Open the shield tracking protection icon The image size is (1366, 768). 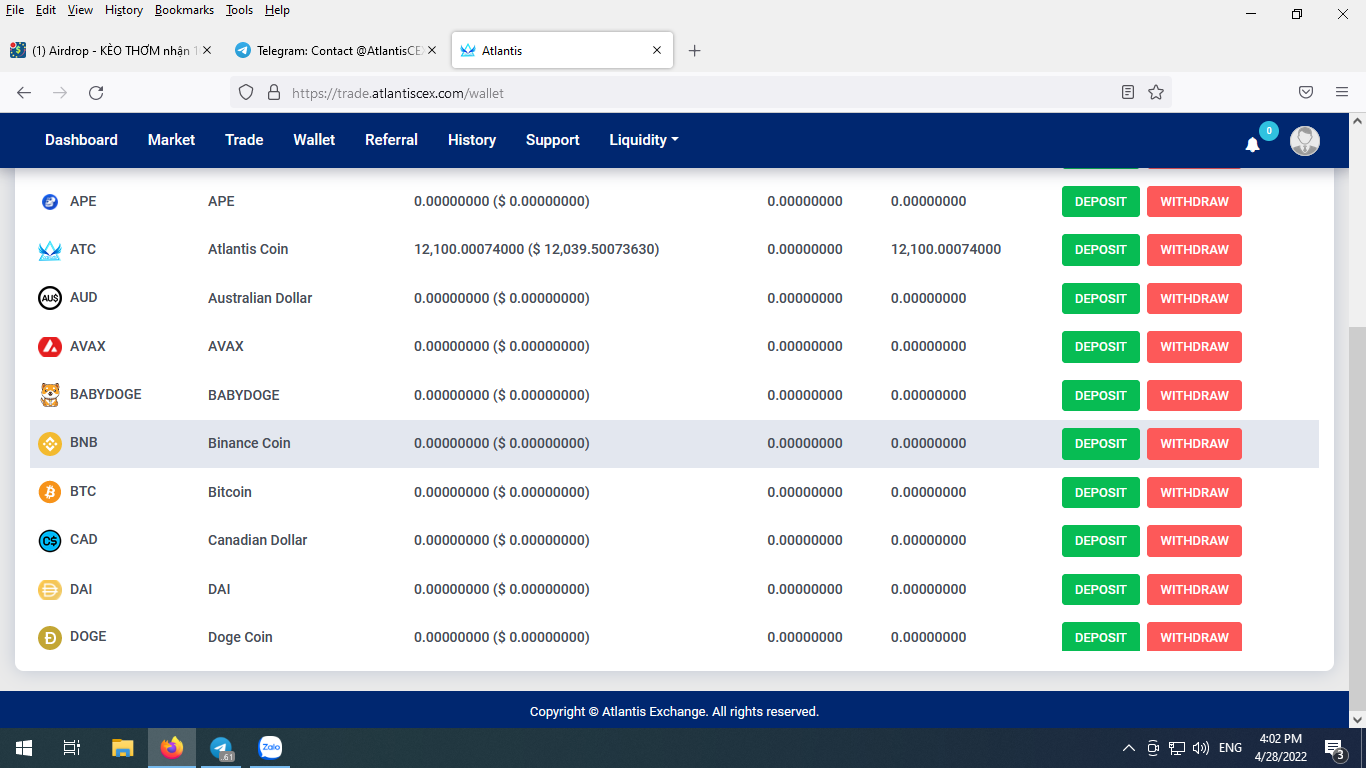(x=246, y=92)
